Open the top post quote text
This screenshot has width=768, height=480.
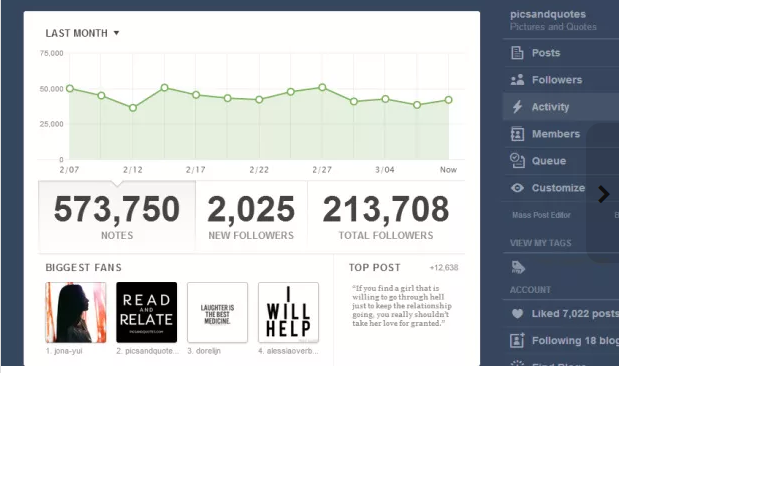pos(402,306)
